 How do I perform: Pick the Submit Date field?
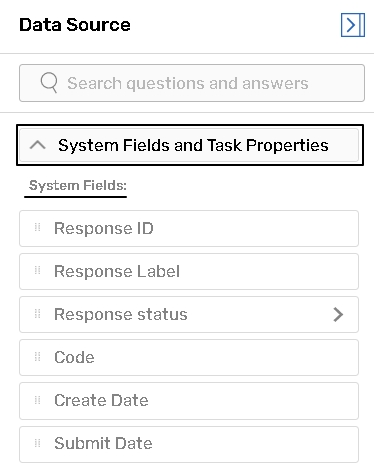189,444
